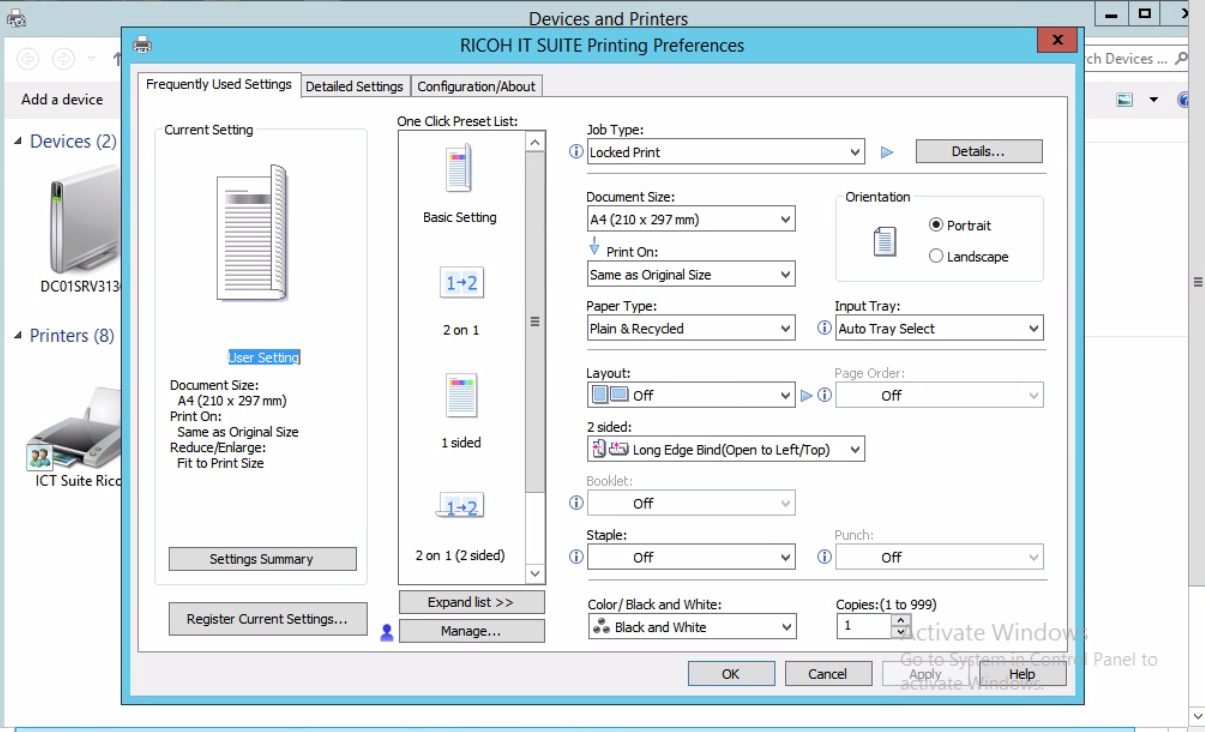The width and height of the screenshot is (1205, 732).
Task: Click the Help button
Action: pyautogui.click(x=1022, y=674)
